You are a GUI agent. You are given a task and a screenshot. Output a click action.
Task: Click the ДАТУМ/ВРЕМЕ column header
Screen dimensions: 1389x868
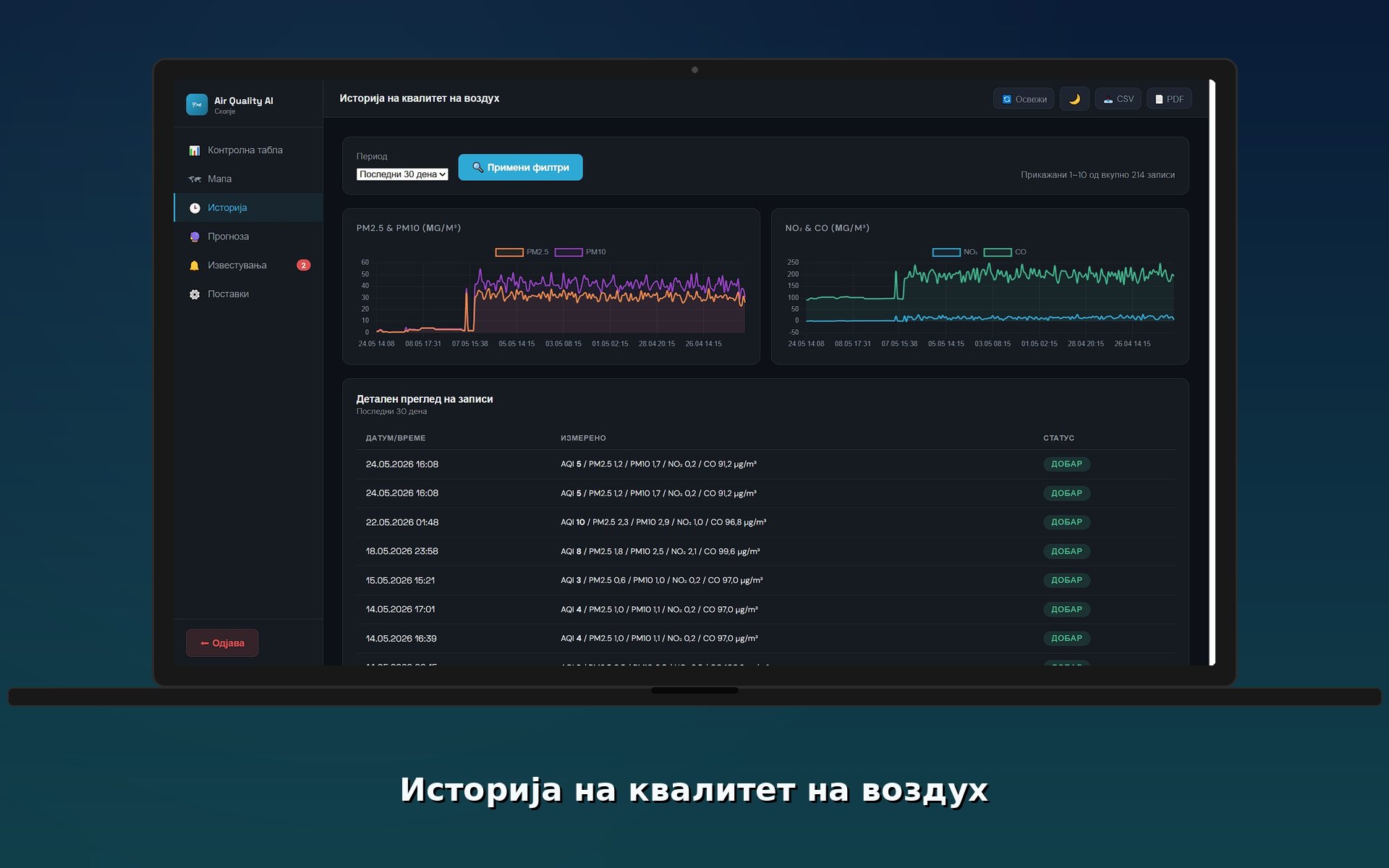click(x=396, y=438)
